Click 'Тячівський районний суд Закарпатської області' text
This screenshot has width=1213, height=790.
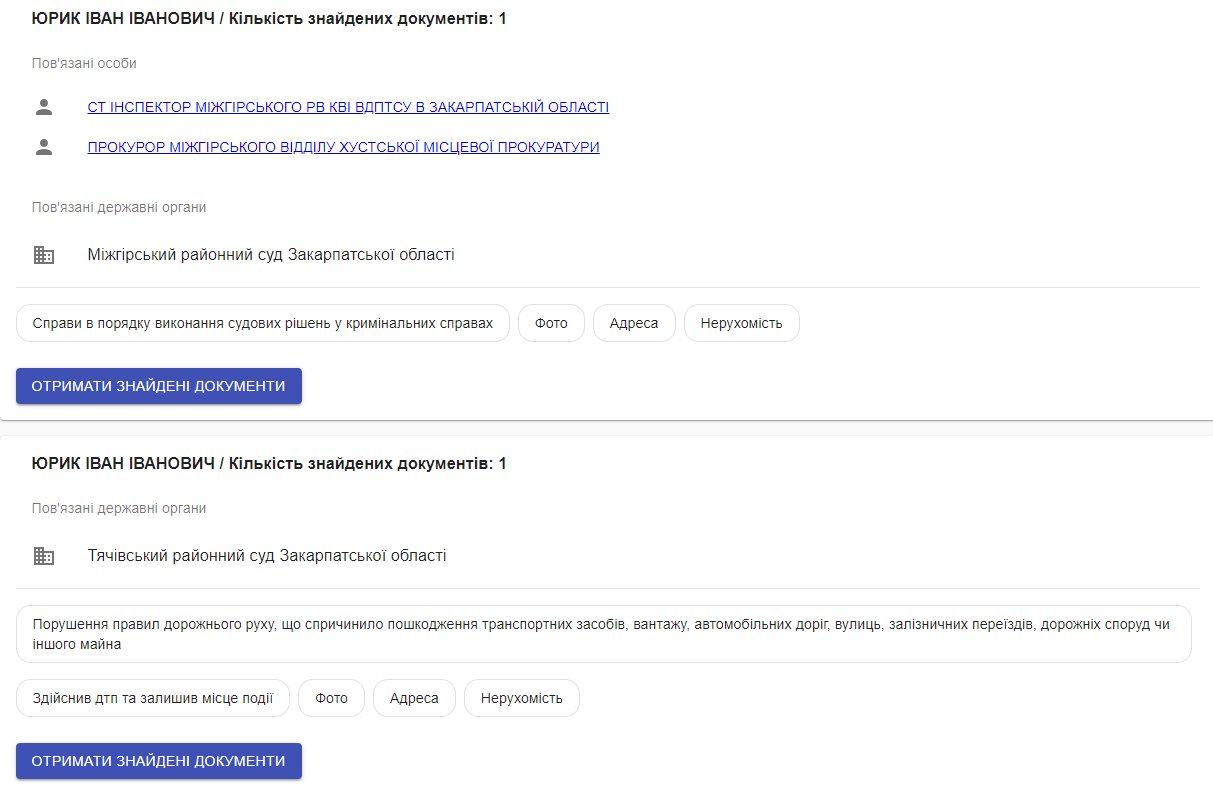267,556
